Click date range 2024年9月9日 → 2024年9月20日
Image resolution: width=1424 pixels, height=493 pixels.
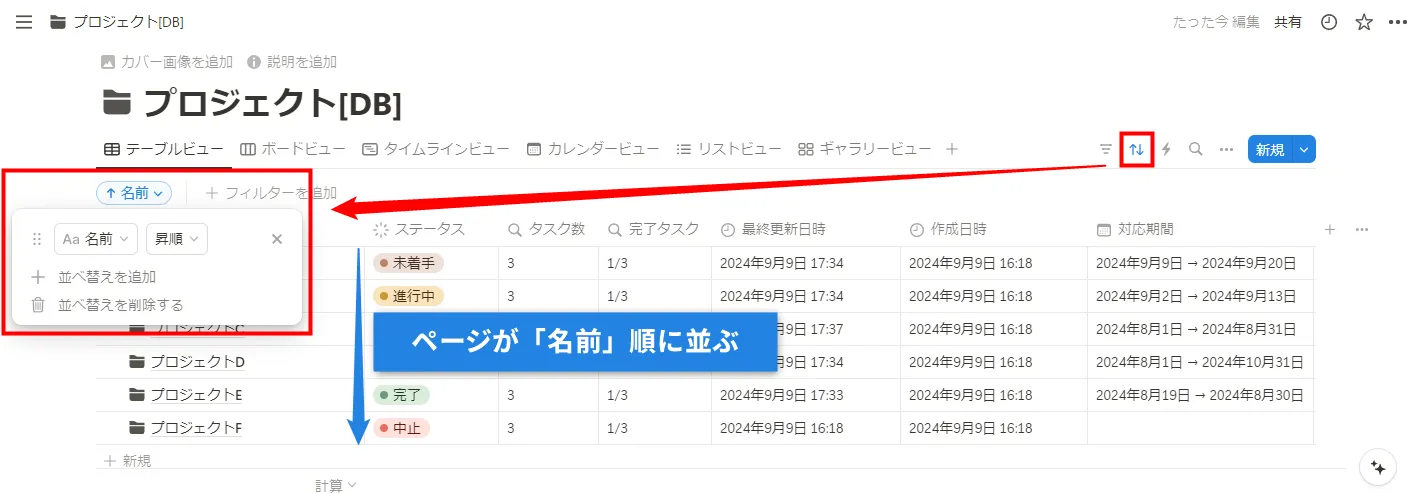[x=1196, y=263]
